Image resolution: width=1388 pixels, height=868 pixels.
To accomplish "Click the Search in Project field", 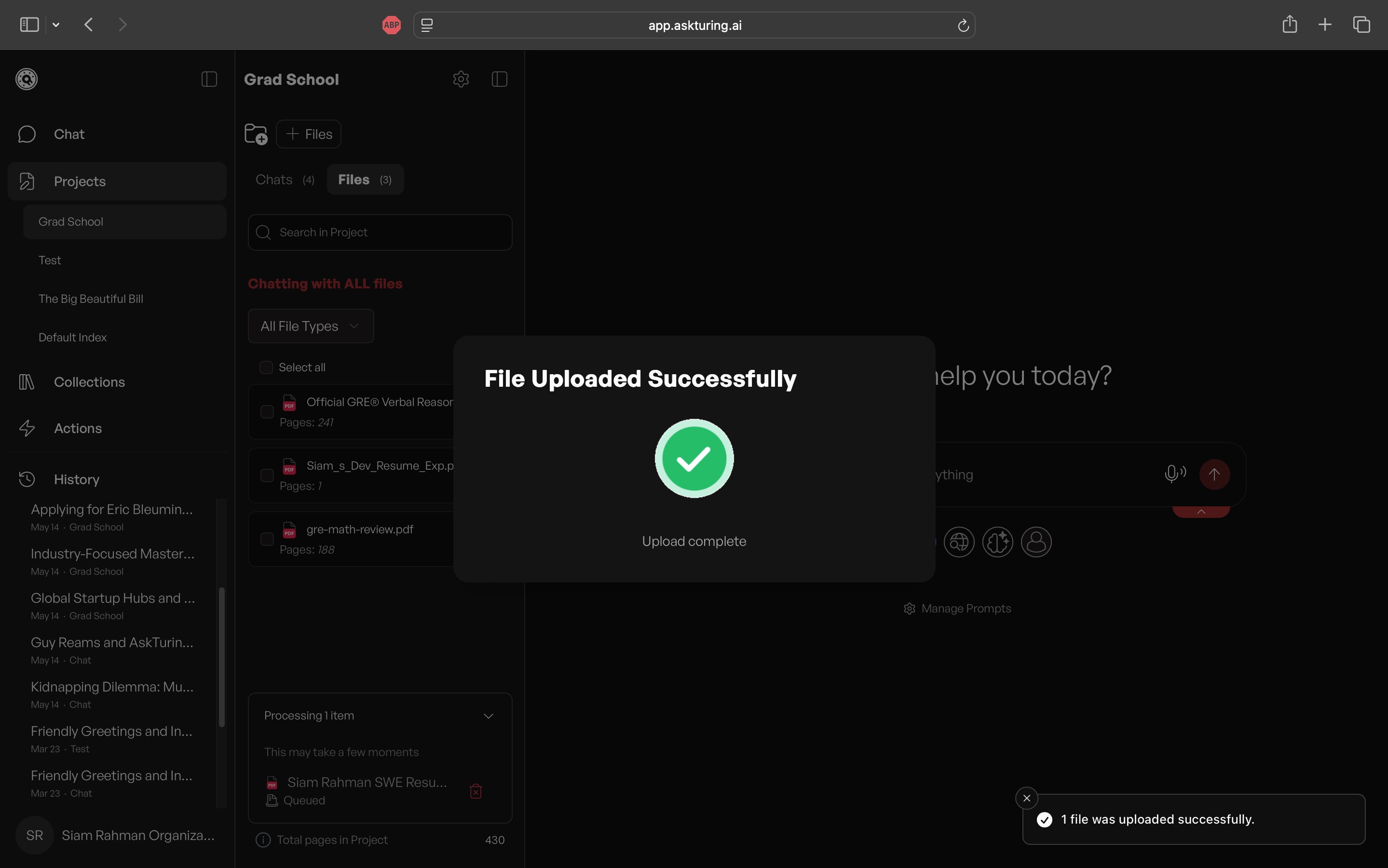I will click(x=380, y=232).
